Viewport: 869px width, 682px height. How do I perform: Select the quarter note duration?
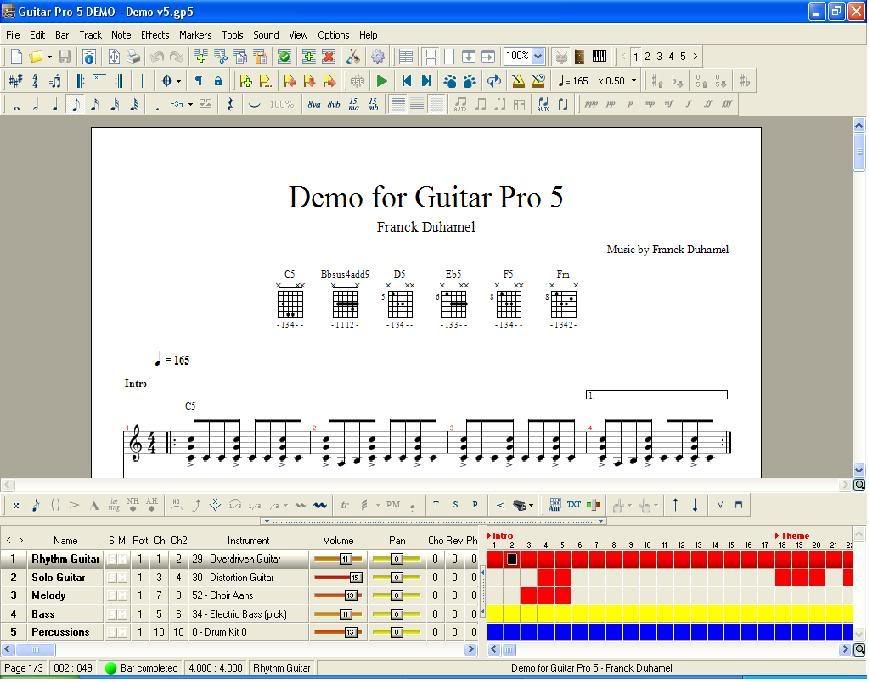(55, 104)
